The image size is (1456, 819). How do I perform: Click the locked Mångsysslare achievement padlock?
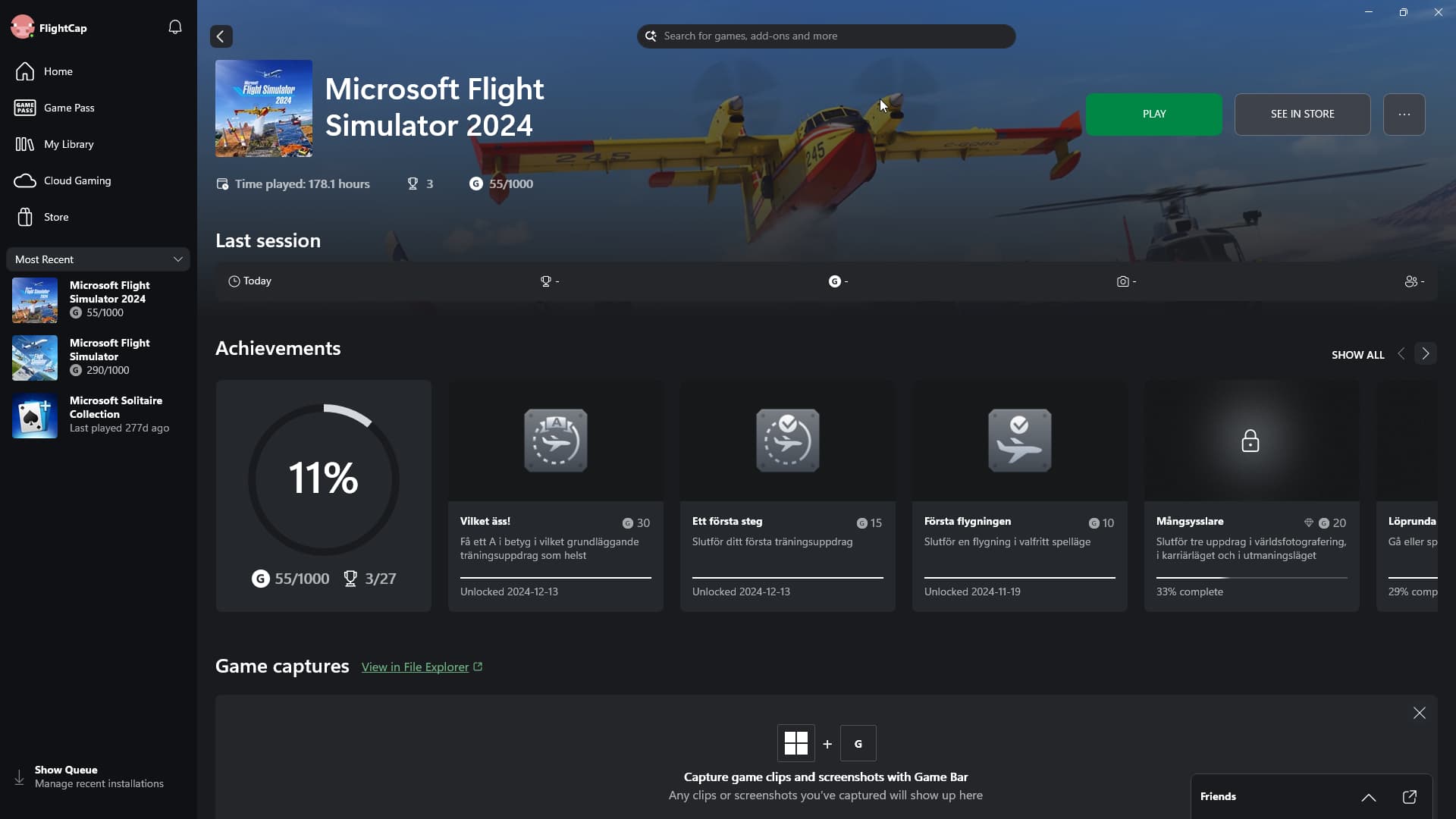click(1250, 441)
